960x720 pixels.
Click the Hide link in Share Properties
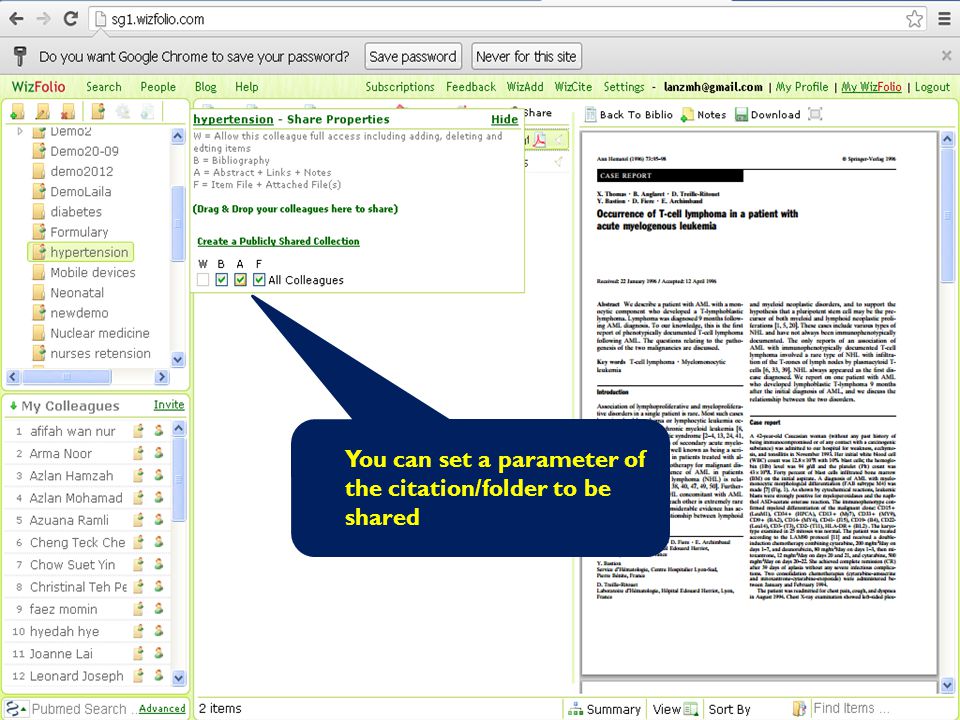point(504,119)
